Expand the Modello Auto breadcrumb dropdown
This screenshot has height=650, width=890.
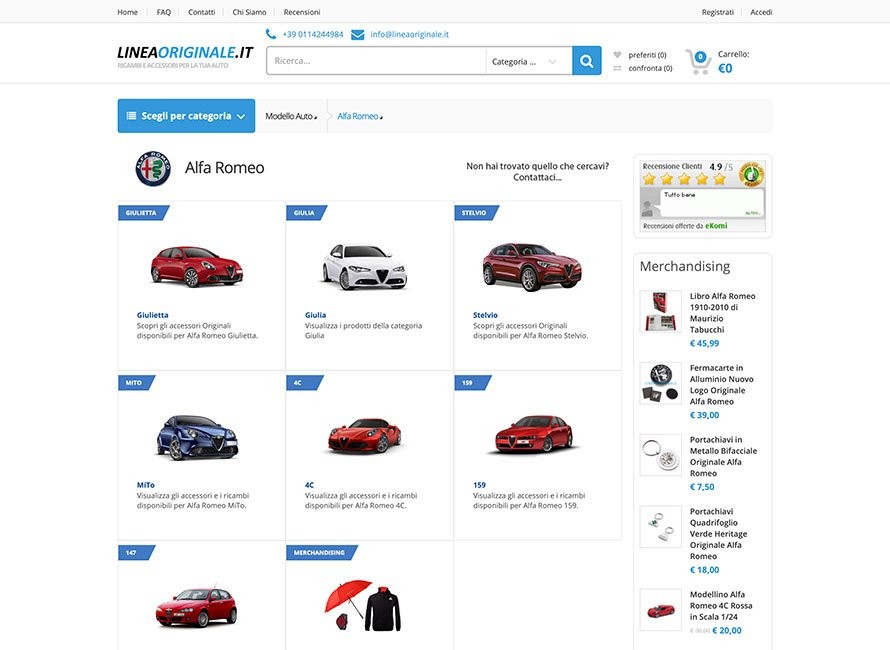291,116
